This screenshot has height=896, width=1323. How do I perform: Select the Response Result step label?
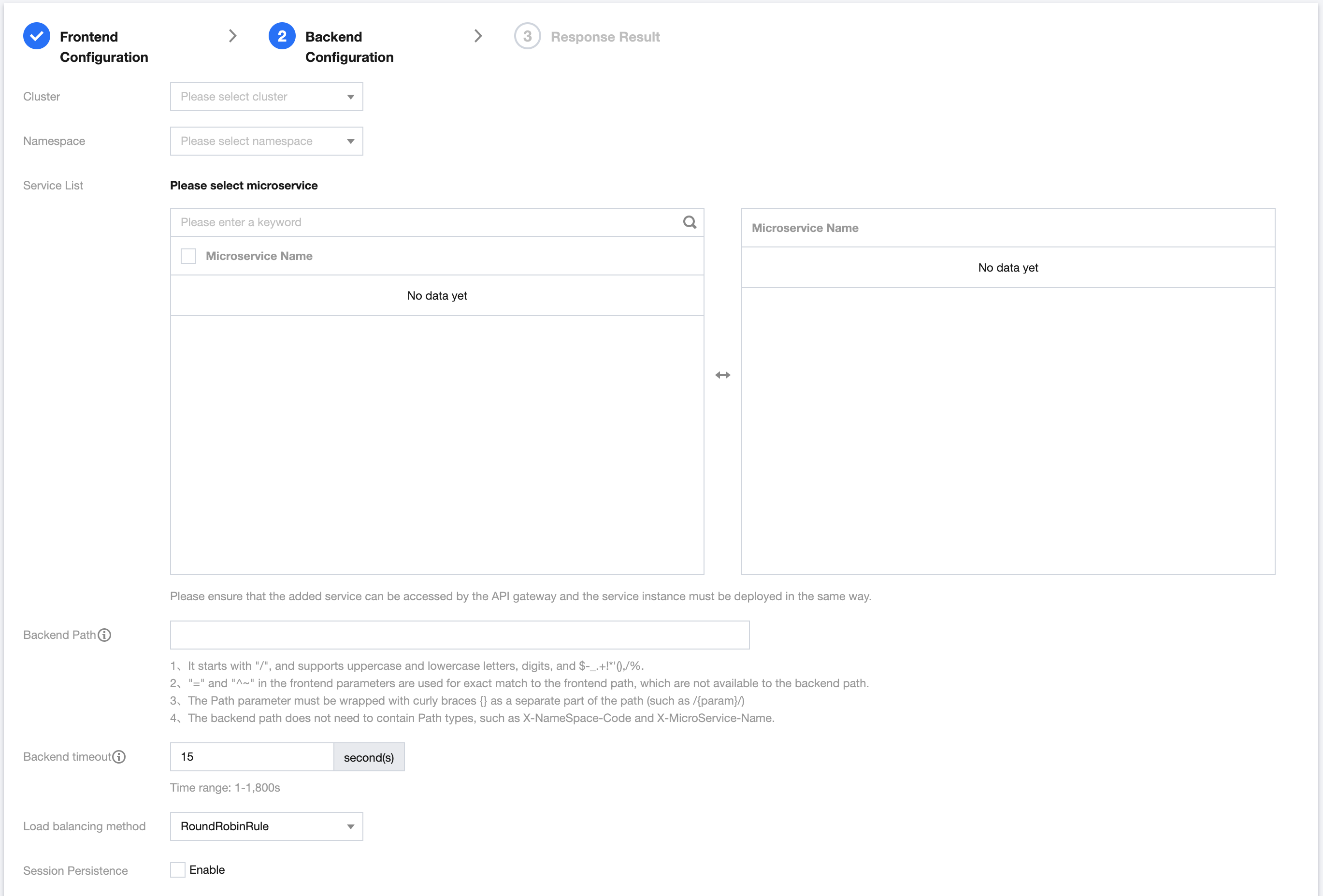pyautogui.click(x=605, y=37)
